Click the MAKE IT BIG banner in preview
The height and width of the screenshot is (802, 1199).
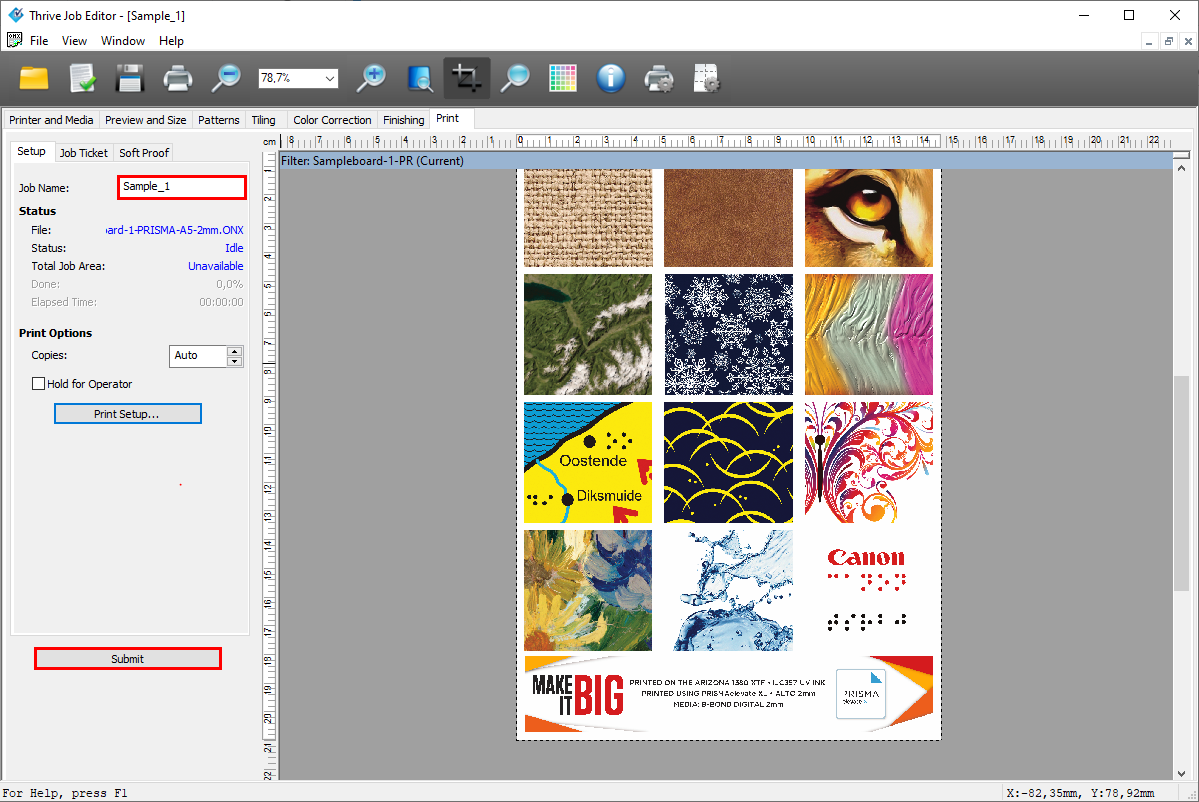pyautogui.click(x=728, y=694)
